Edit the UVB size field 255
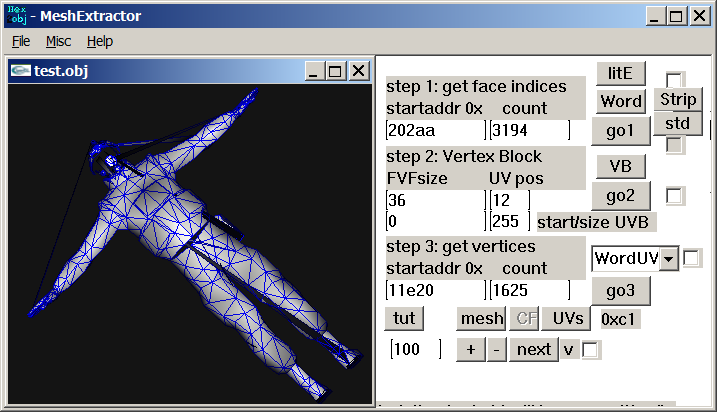The image size is (717, 412). (509, 221)
